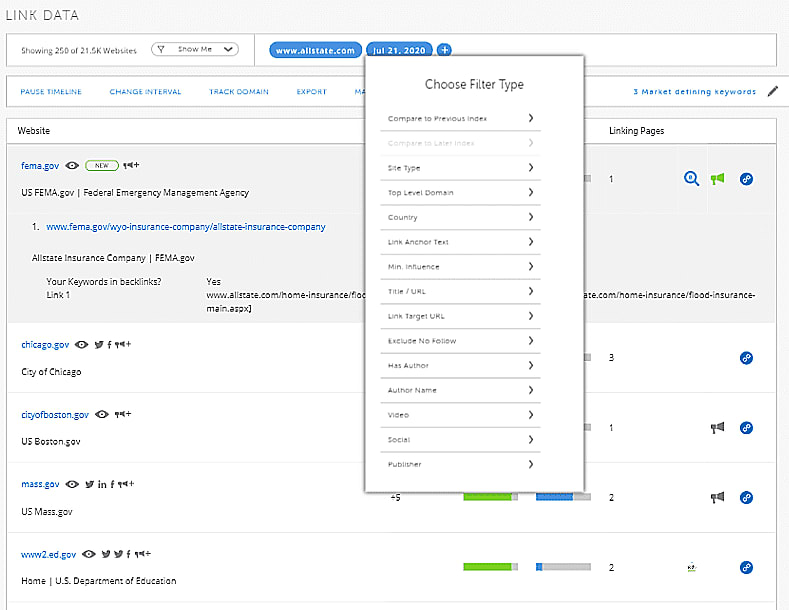789x610 pixels.
Task: Click blue progress bar in www2.ed.gov row
Action: 563,567
